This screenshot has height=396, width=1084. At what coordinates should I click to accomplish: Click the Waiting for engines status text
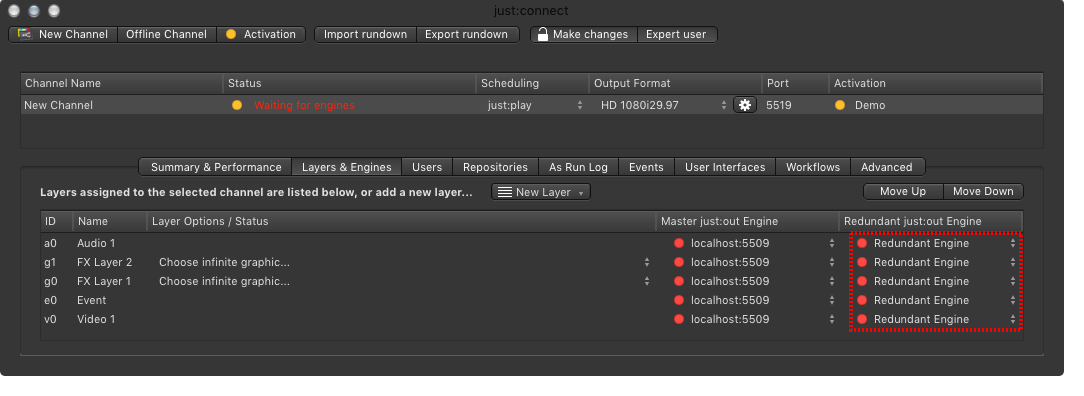click(304, 105)
